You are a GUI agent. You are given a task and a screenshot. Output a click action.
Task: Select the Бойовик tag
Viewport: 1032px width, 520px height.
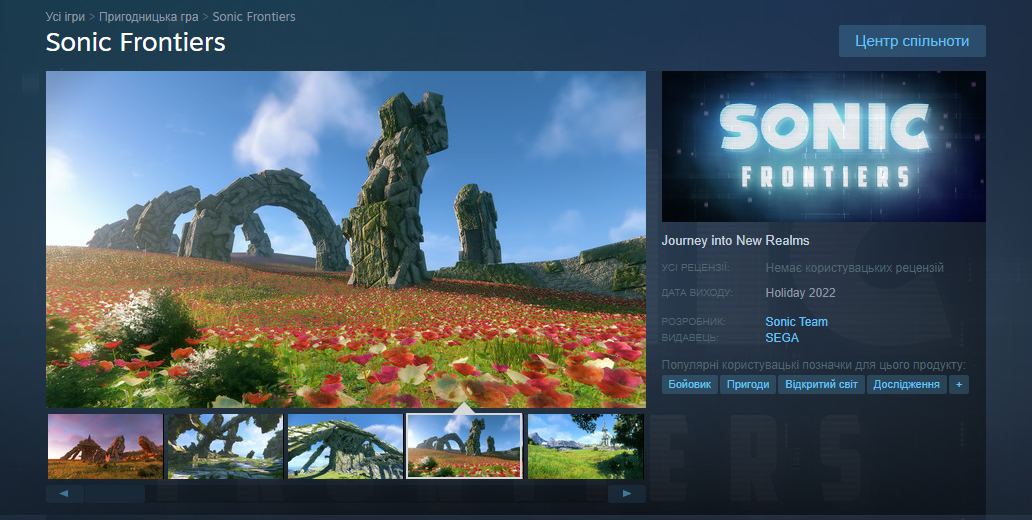[690, 384]
